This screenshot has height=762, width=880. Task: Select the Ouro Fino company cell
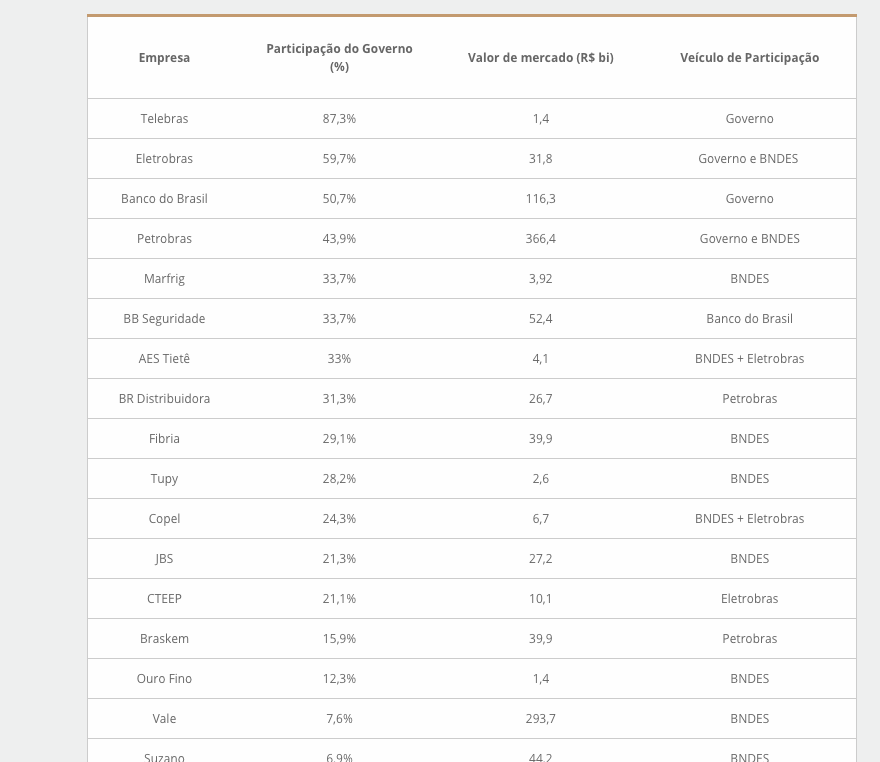(164, 679)
